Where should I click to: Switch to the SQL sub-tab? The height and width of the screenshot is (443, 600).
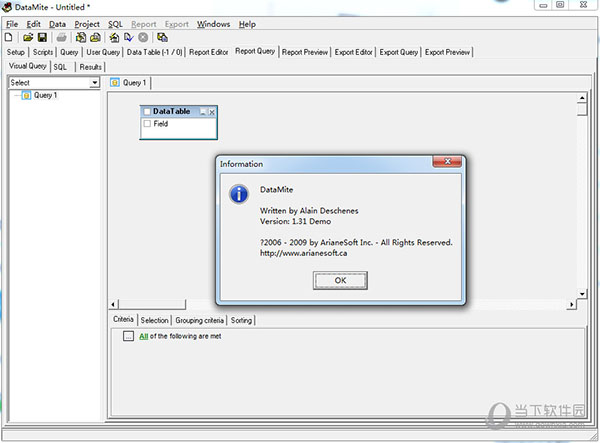pos(60,67)
